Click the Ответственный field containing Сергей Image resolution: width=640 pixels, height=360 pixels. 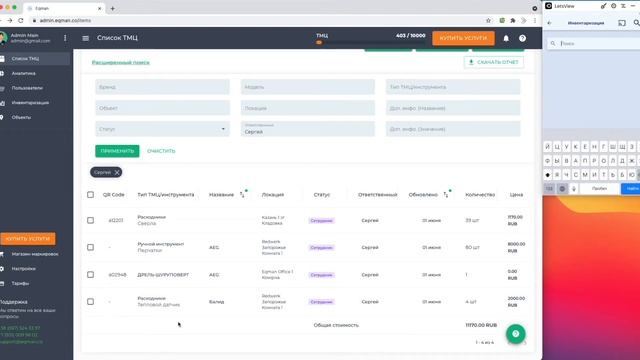(308, 129)
